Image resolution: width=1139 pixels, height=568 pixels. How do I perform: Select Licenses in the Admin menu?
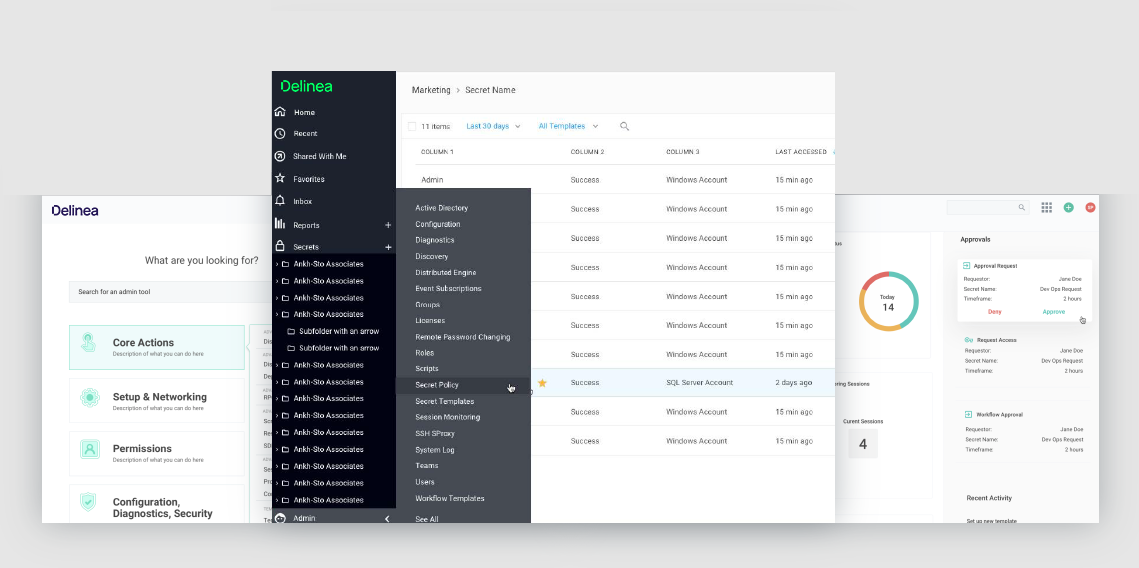[x=430, y=320]
